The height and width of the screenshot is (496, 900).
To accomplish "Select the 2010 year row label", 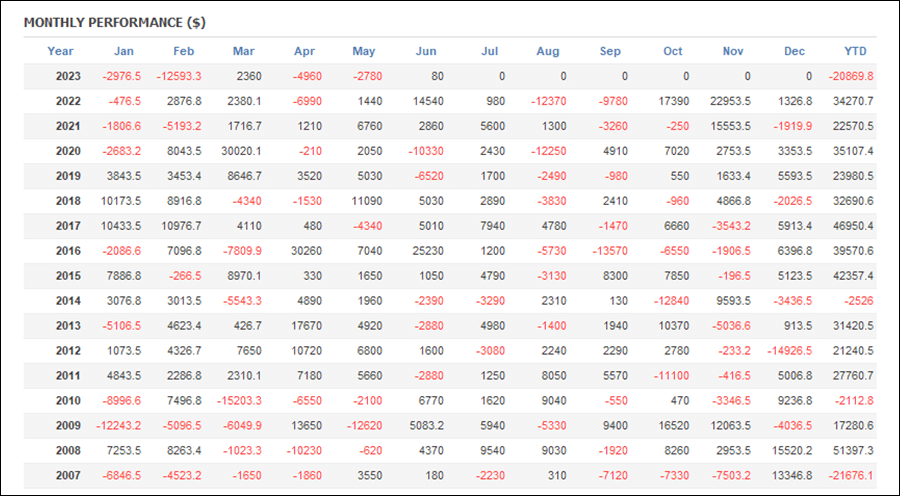I will coord(68,401).
